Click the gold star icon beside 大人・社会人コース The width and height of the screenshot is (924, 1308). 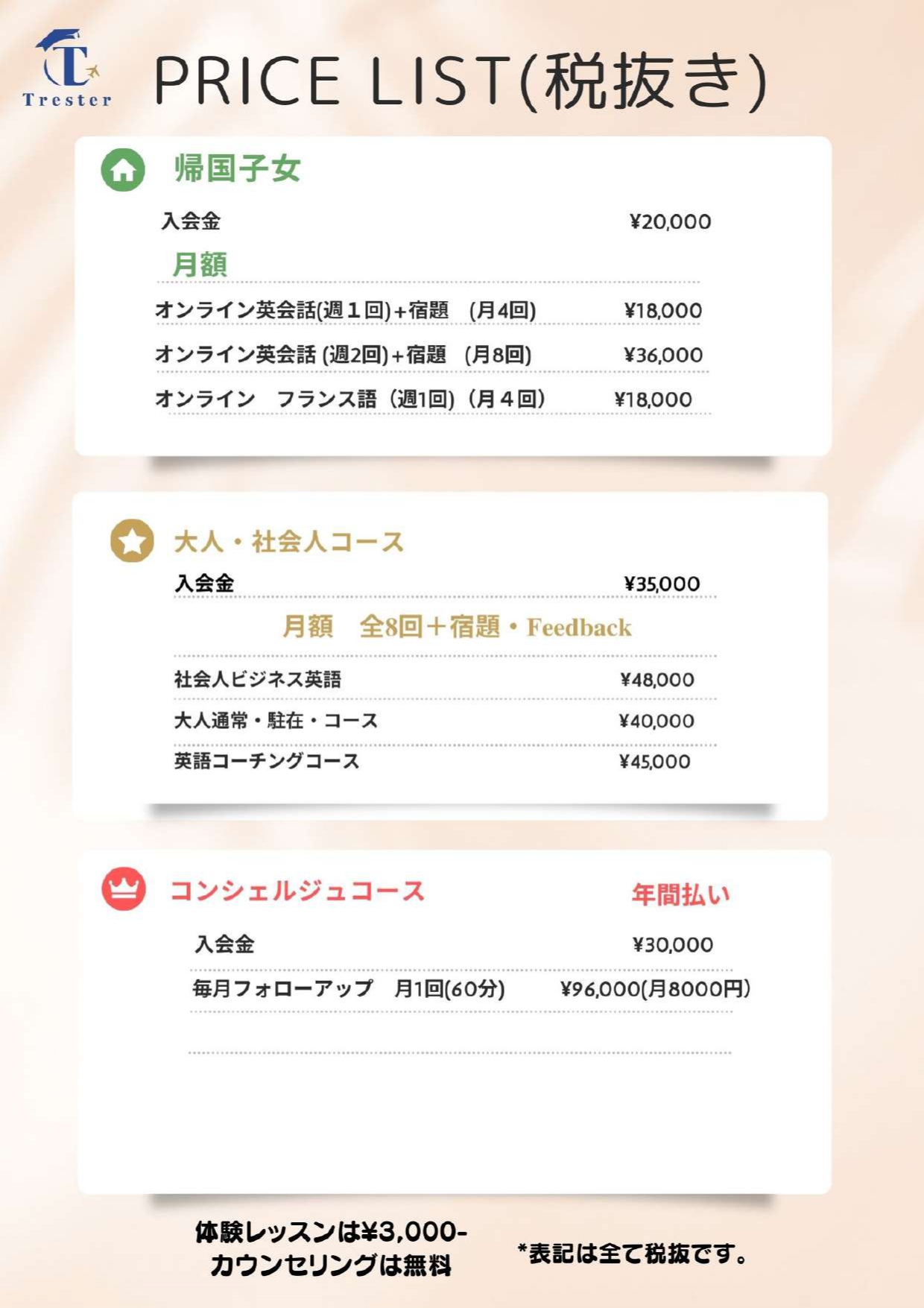(132, 540)
